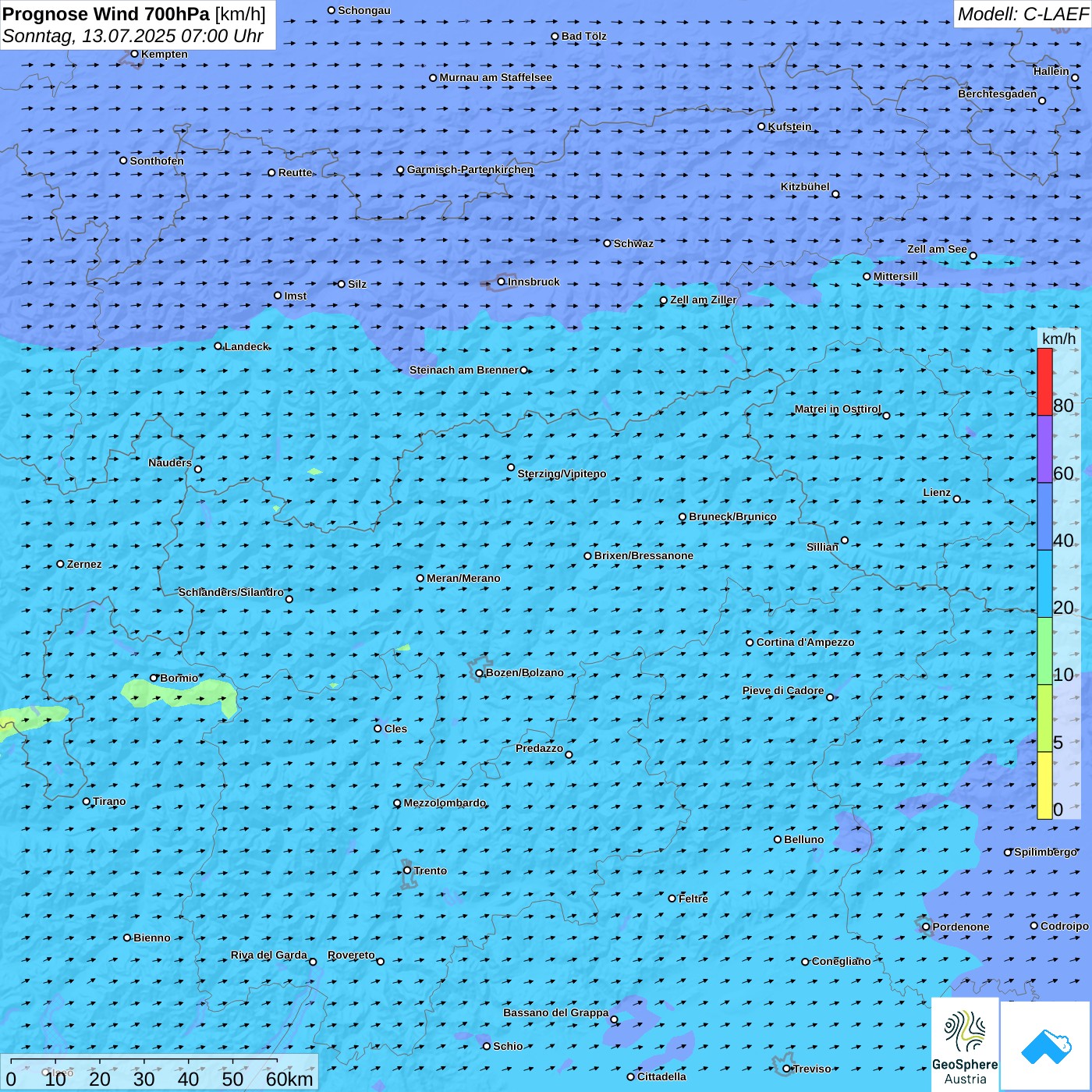Click the Riva del Garda marker dot
1092x1092 pixels.
coord(313,962)
